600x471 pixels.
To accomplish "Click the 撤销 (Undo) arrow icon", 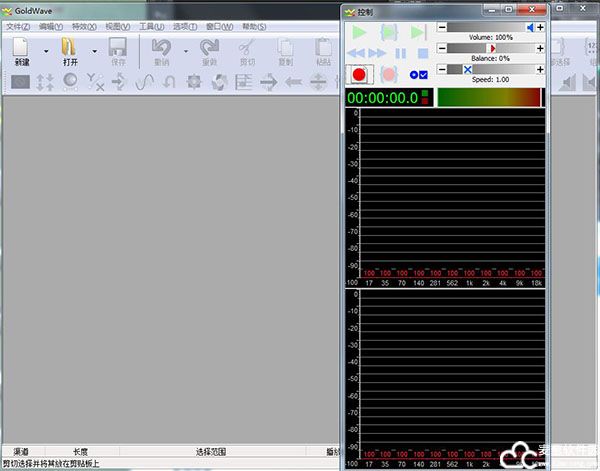I will [x=160, y=47].
